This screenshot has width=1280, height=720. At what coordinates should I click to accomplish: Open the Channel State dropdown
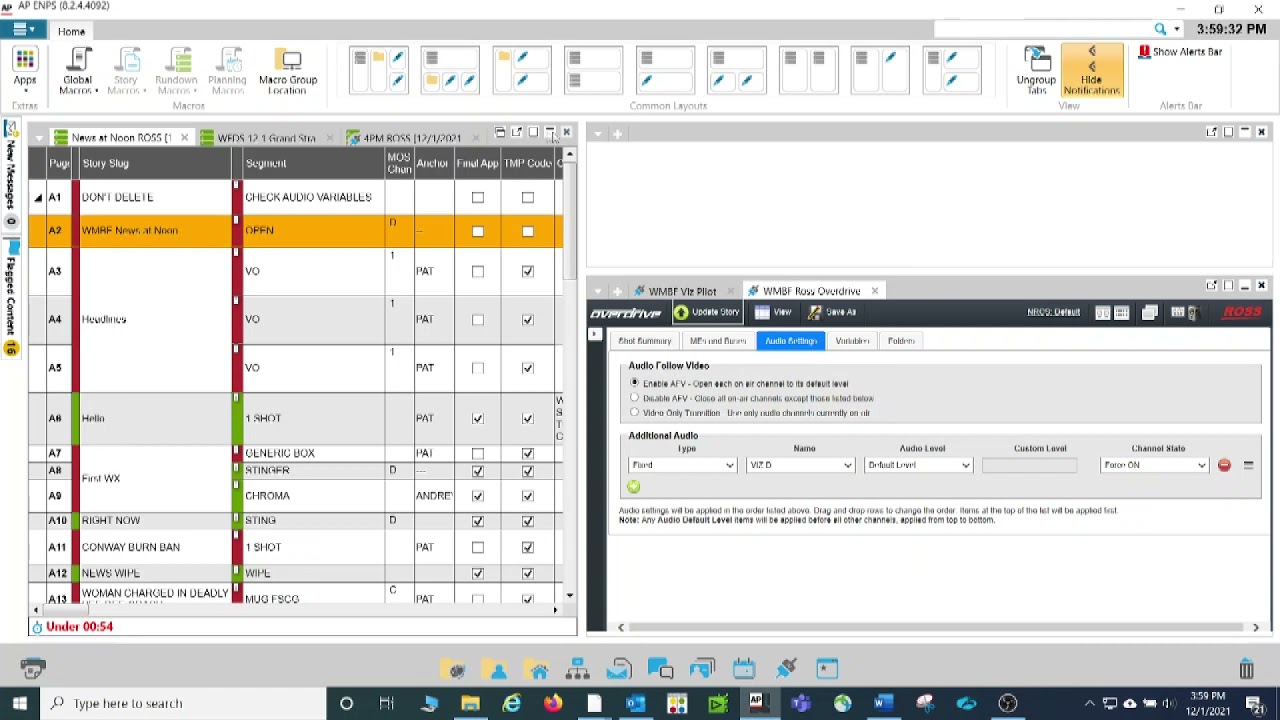coord(1154,465)
